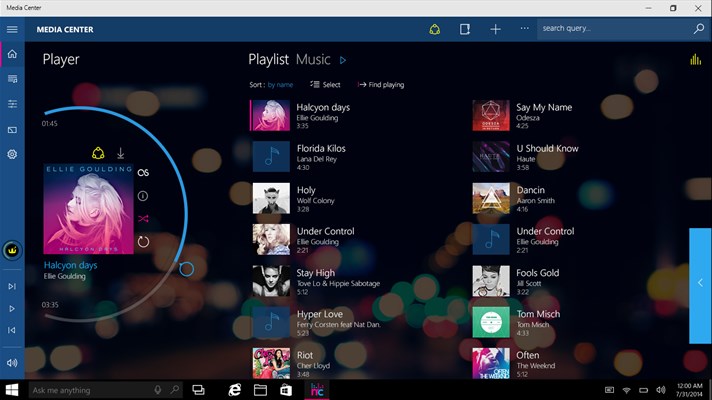
Task: Open the Wi-Fi network tray icon
Action: coord(627,390)
